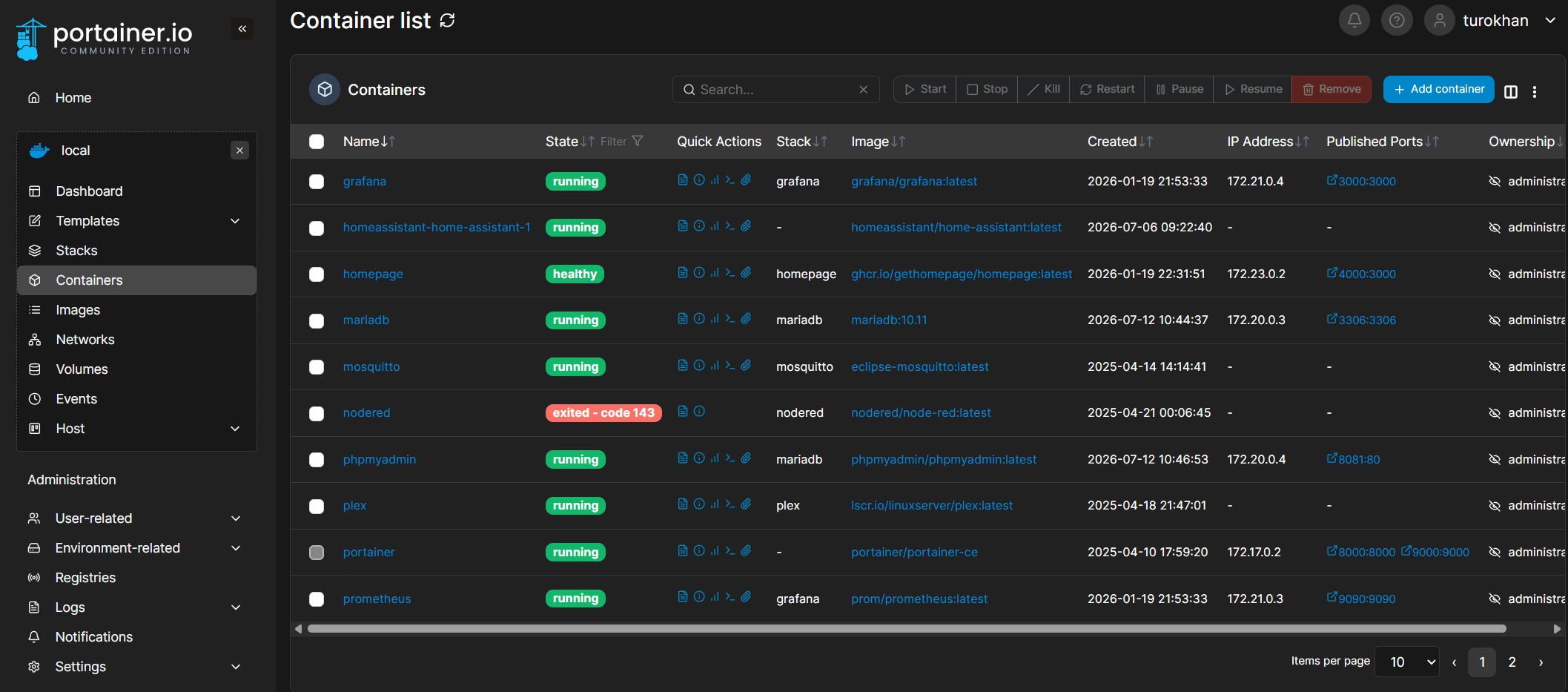
Task: Select the homepage container checkbox
Action: coord(317,274)
